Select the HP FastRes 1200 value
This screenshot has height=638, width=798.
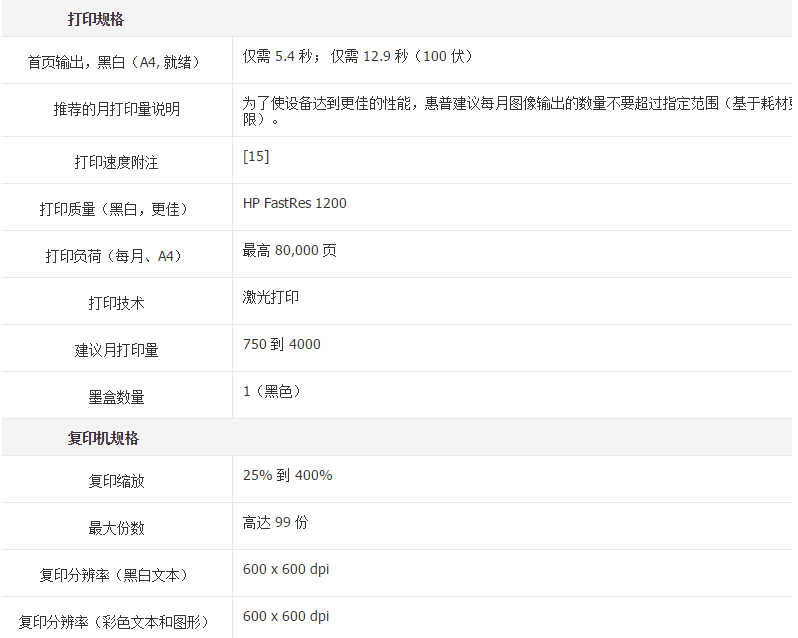pyautogui.click(x=295, y=204)
